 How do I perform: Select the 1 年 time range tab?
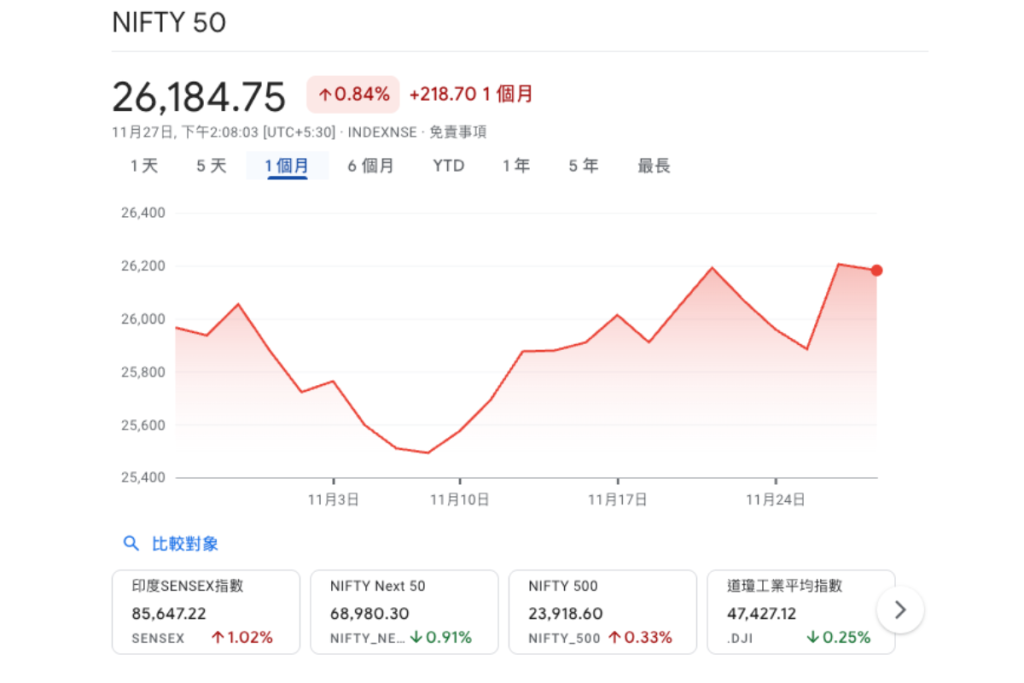(x=516, y=166)
